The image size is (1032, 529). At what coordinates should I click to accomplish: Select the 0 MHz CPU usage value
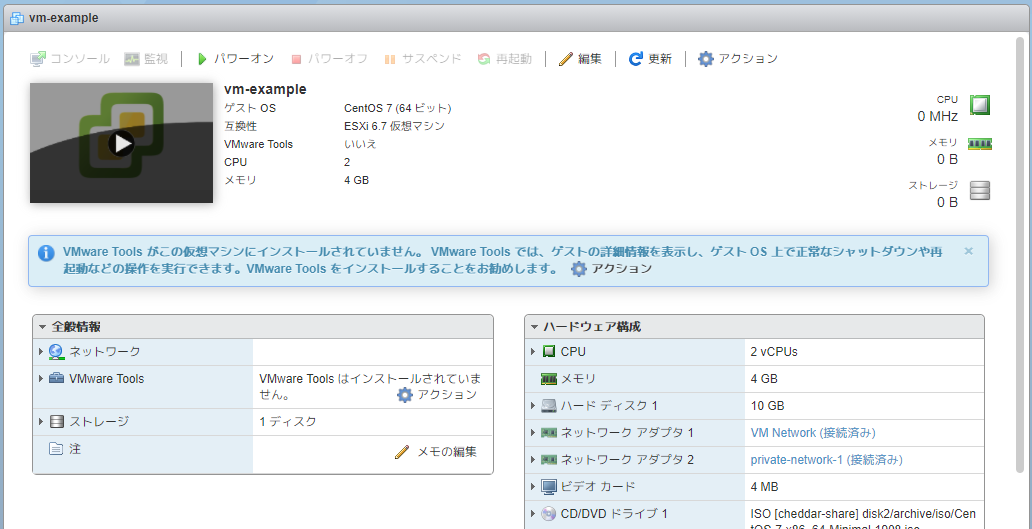(938, 116)
